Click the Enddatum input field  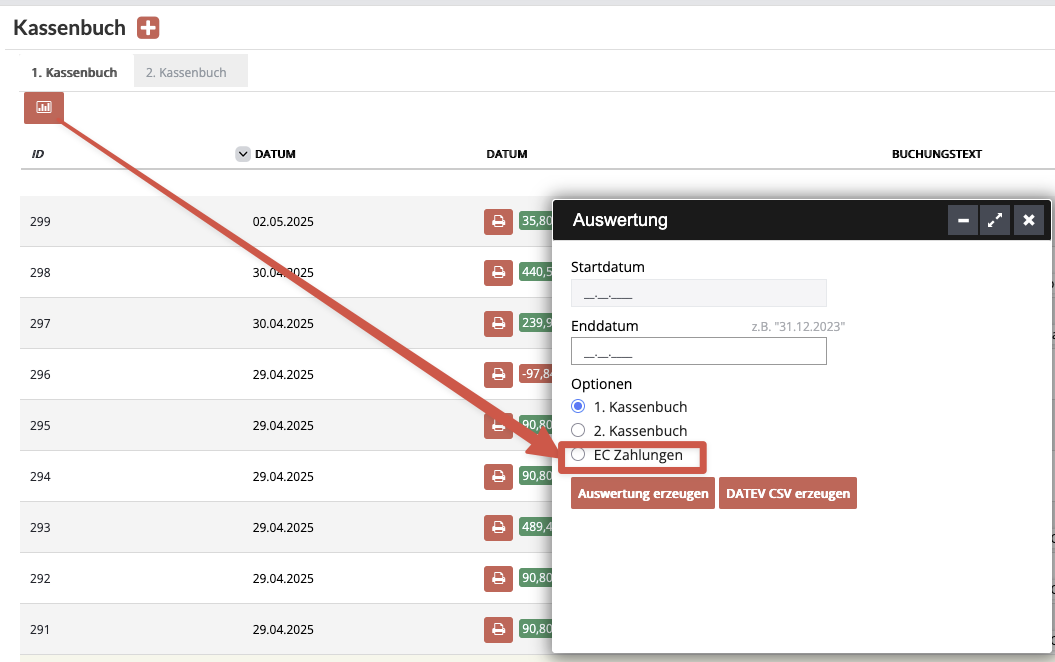point(697,350)
